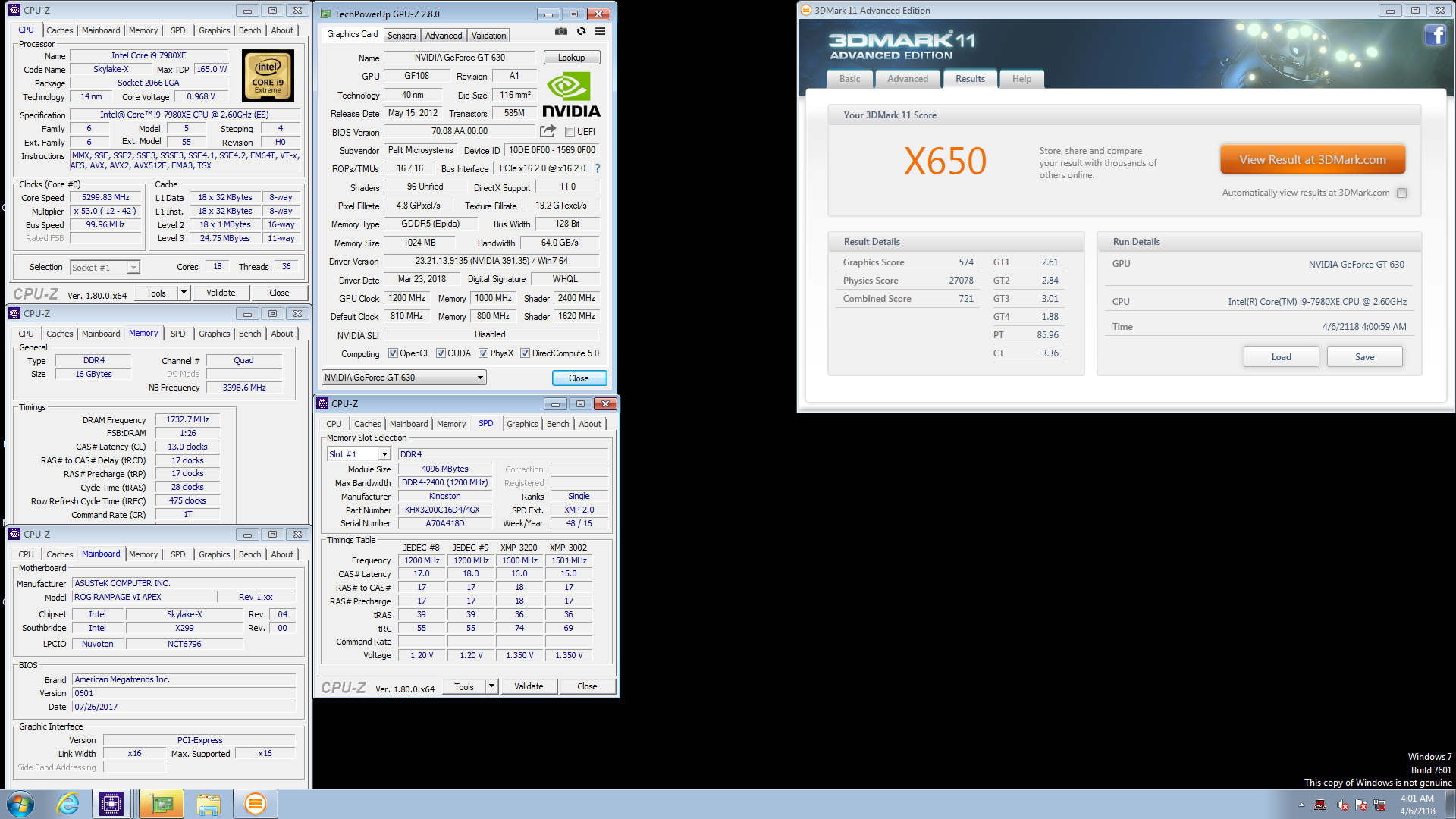This screenshot has width=1456, height=819.
Task: Click the GPU-Z refresh icon
Action: [x=581, y=32]
